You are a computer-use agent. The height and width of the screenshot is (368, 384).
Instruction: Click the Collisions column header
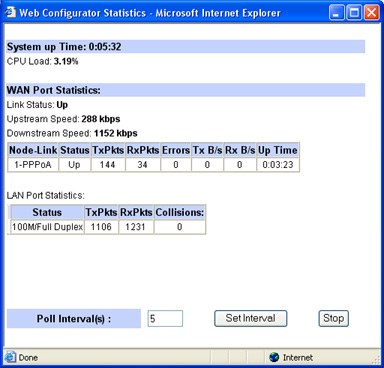coord(180,213)
